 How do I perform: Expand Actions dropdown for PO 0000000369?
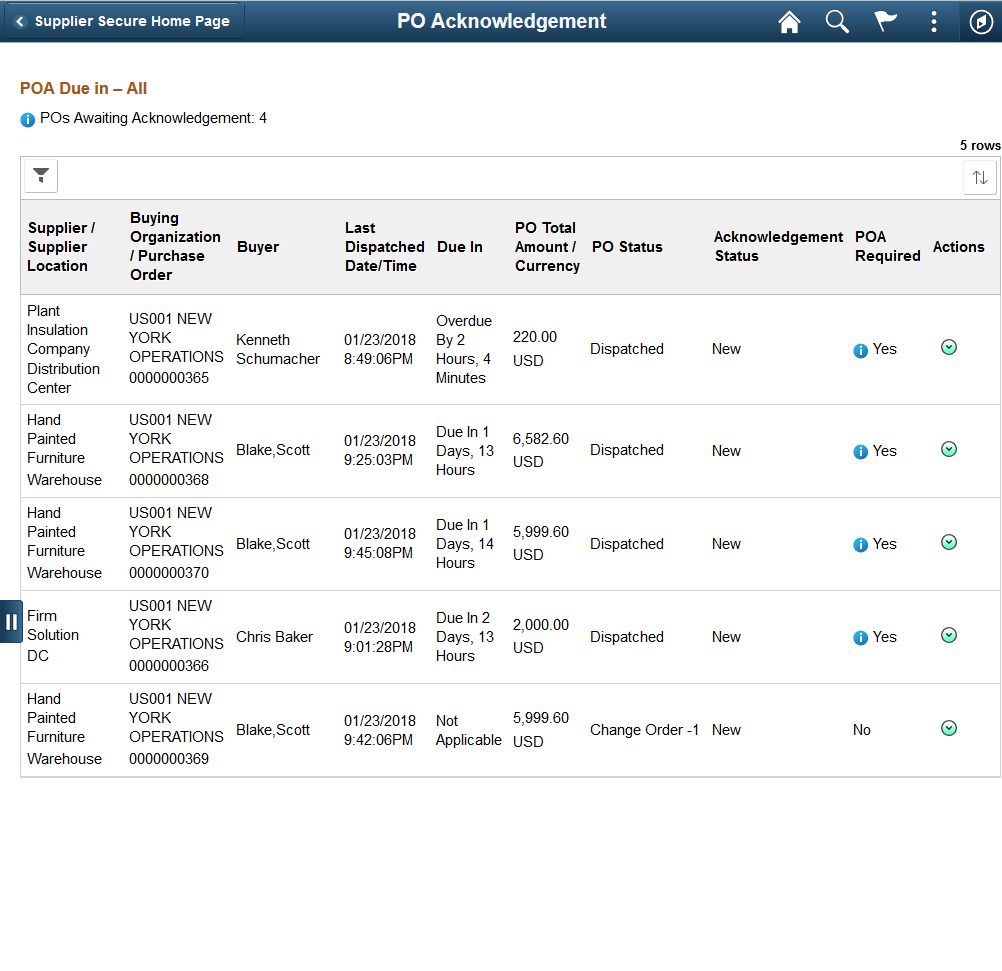[949, 728]
